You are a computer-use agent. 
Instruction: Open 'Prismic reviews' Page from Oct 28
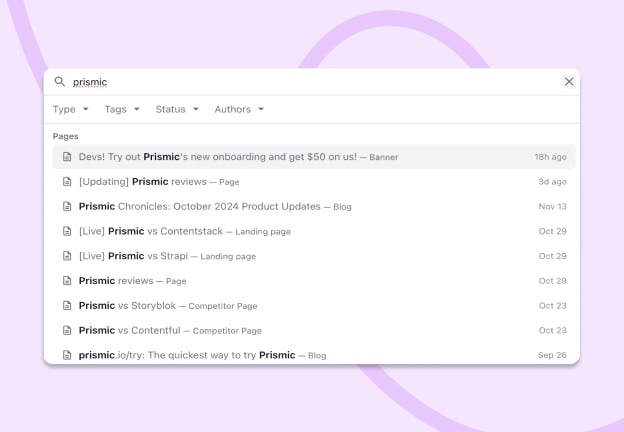click(314, 281)
